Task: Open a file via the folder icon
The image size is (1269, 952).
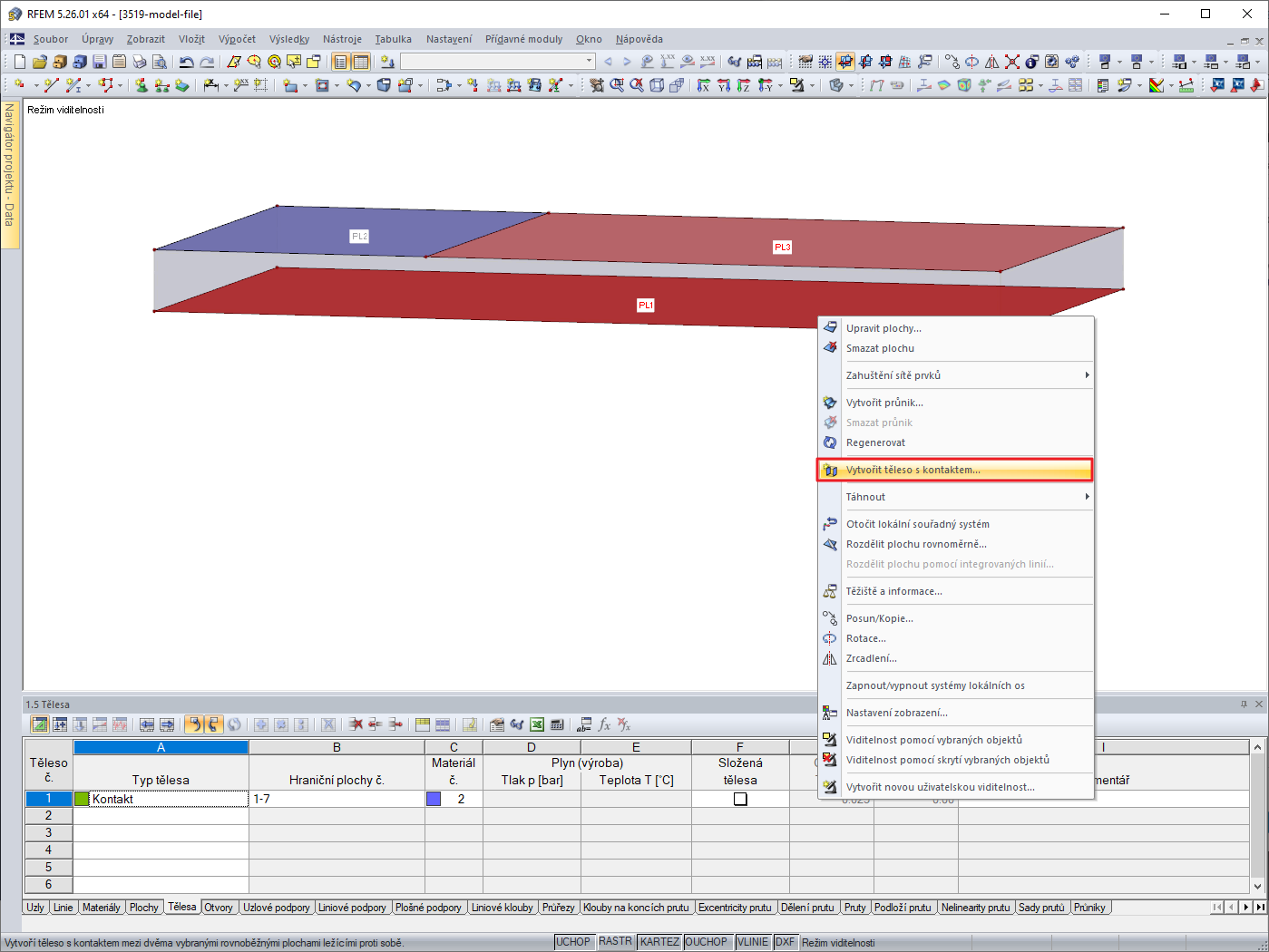Action: (39, 62)
